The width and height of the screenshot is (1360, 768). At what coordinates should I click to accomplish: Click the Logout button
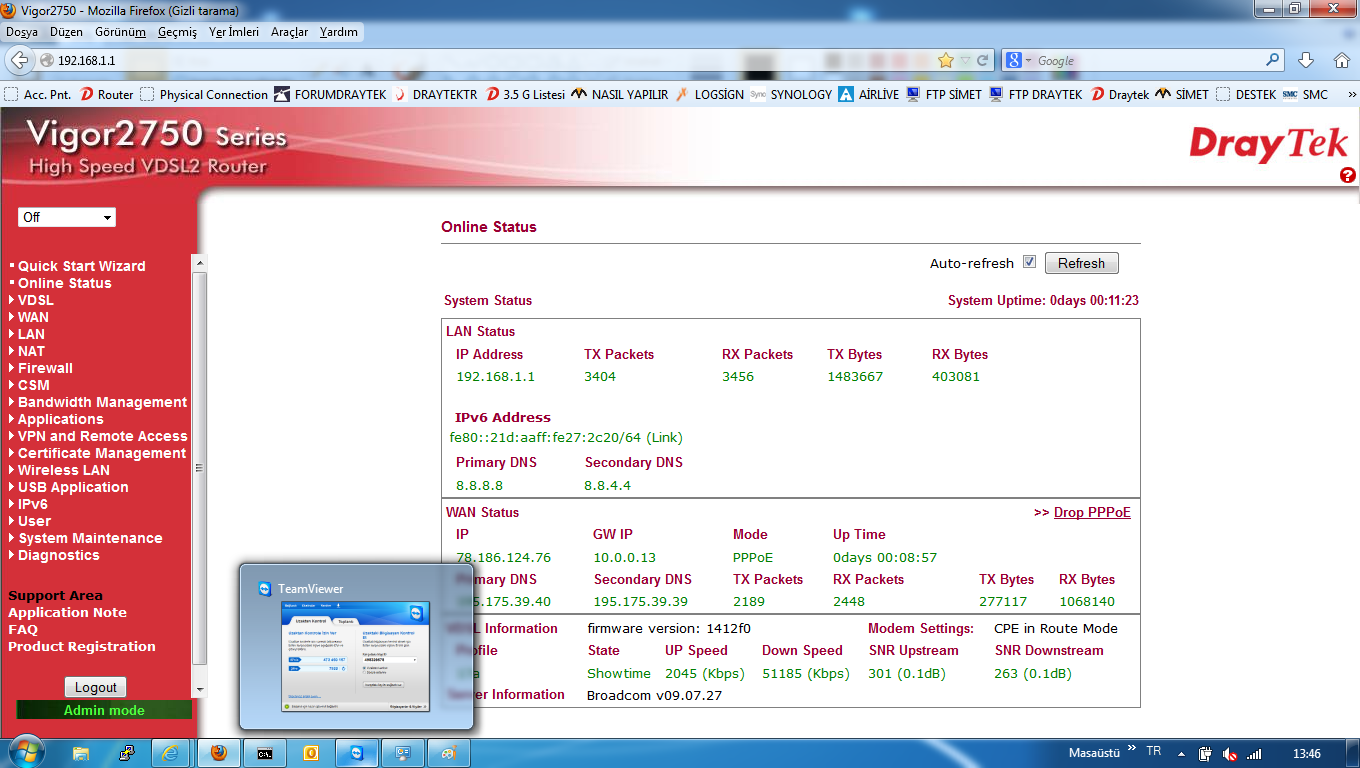point(96,687)
